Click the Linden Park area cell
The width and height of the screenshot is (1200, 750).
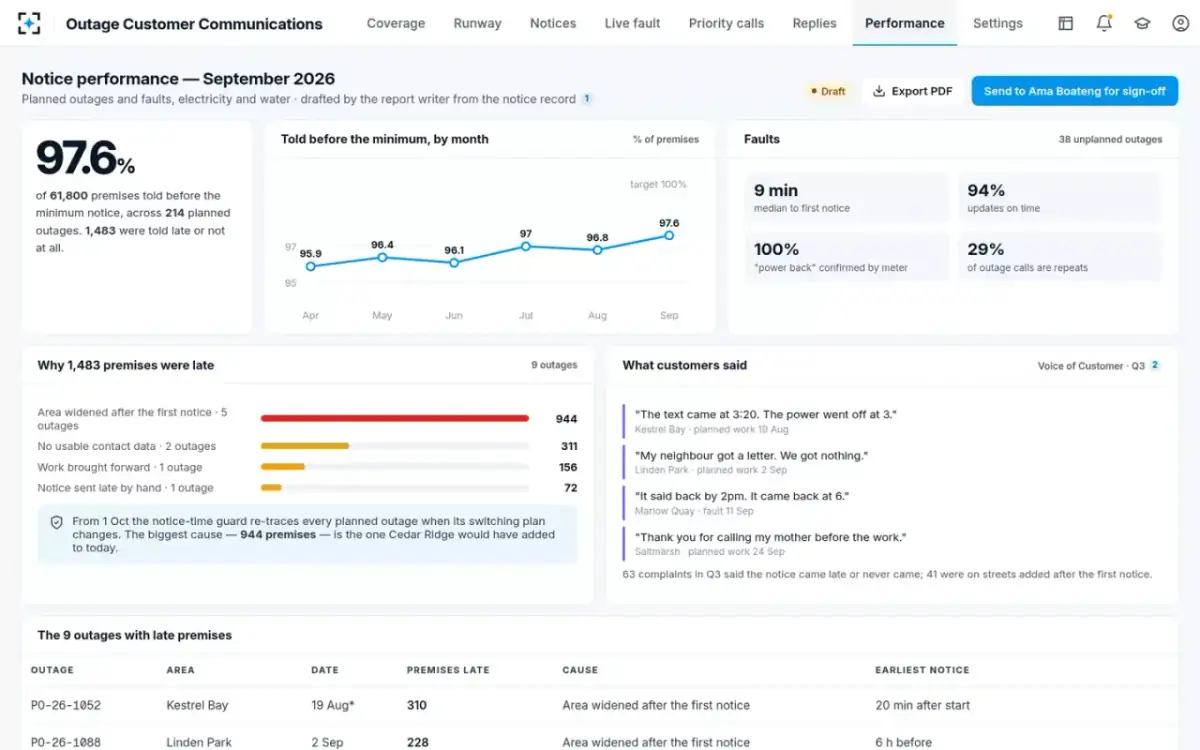coord(199,742)
